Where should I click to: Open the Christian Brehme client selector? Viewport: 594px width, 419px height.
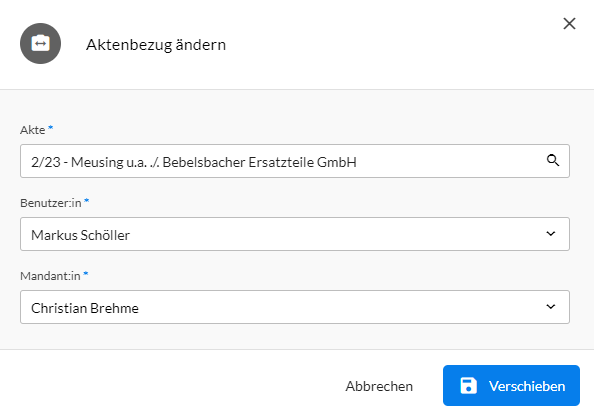pos(295,307)
